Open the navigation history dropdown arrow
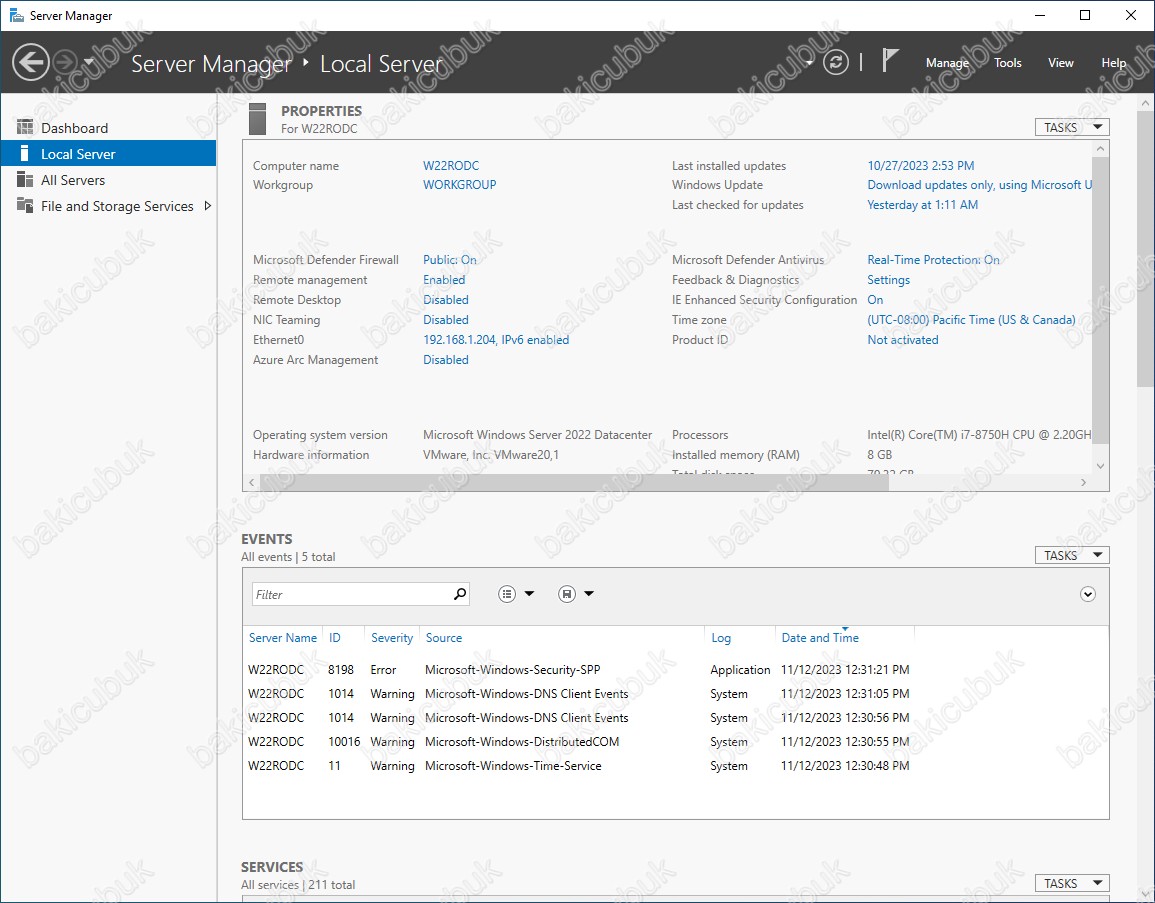This screenshot has height=903, width=1155. [x=89, y=62]
